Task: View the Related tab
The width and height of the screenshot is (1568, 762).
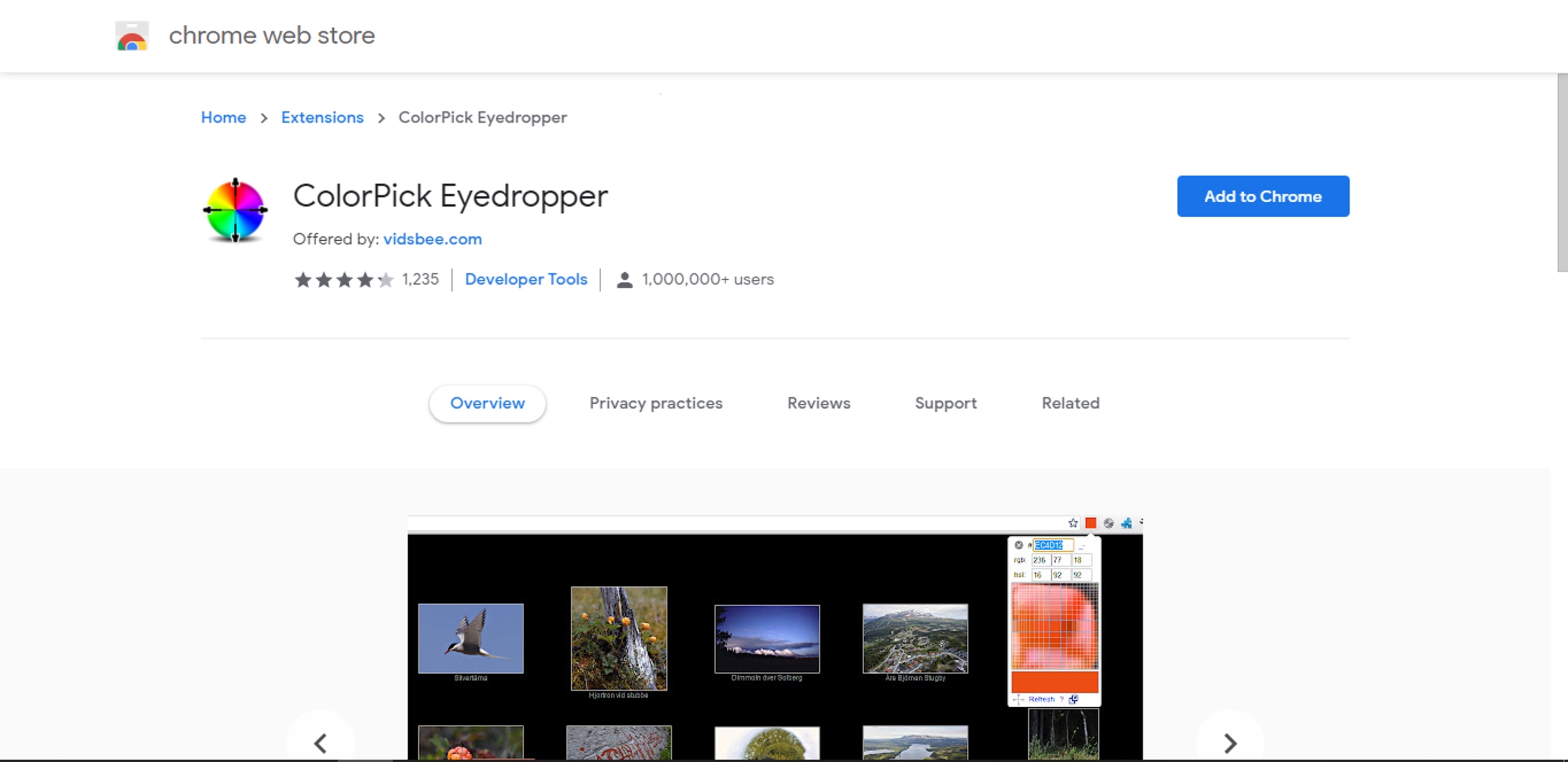Action: [1070, 403]
